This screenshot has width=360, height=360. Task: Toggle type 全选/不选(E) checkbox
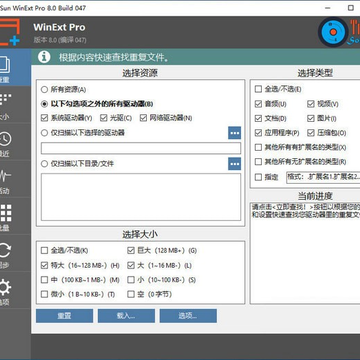(x=258, y=89)
